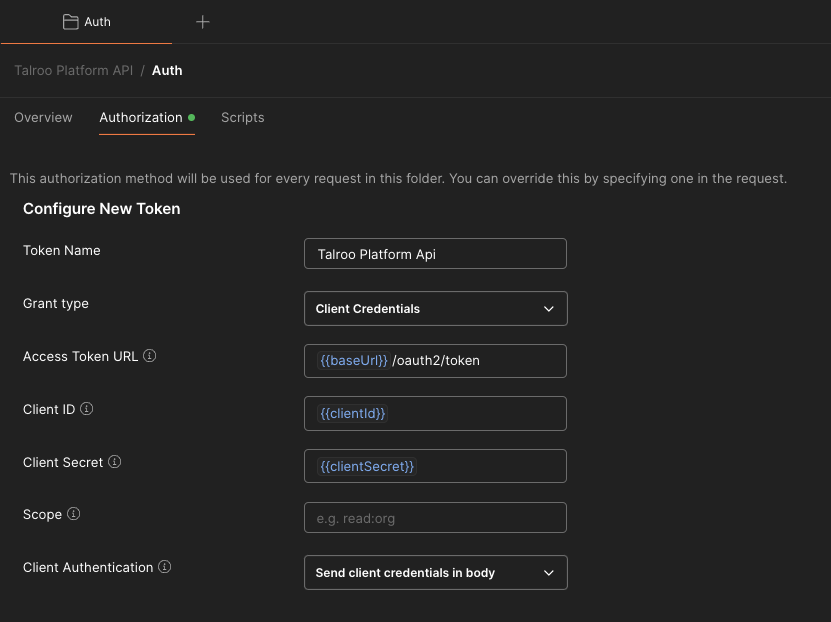Click the {{baseUrl}} variable token
This screenshot has height=622, width=831.
(353, 360)
